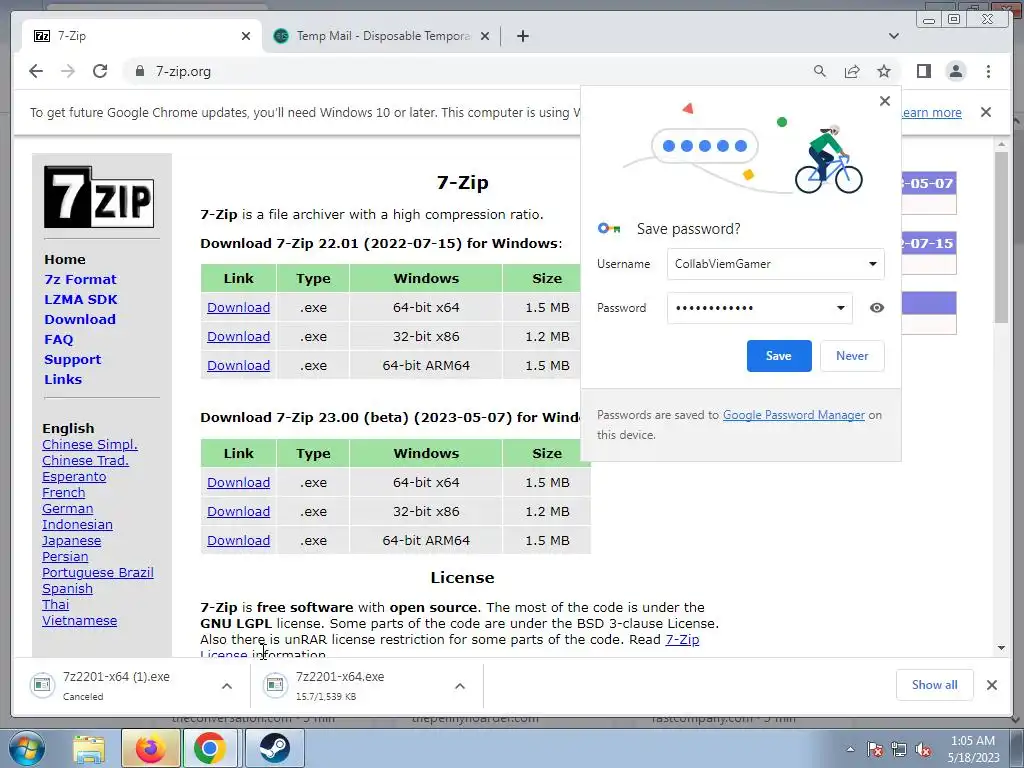The height and width of the screenshot is (768, 1024).
Task: Open the zoom magnifier icon in address bar
Action: click(x=820, y=71)
